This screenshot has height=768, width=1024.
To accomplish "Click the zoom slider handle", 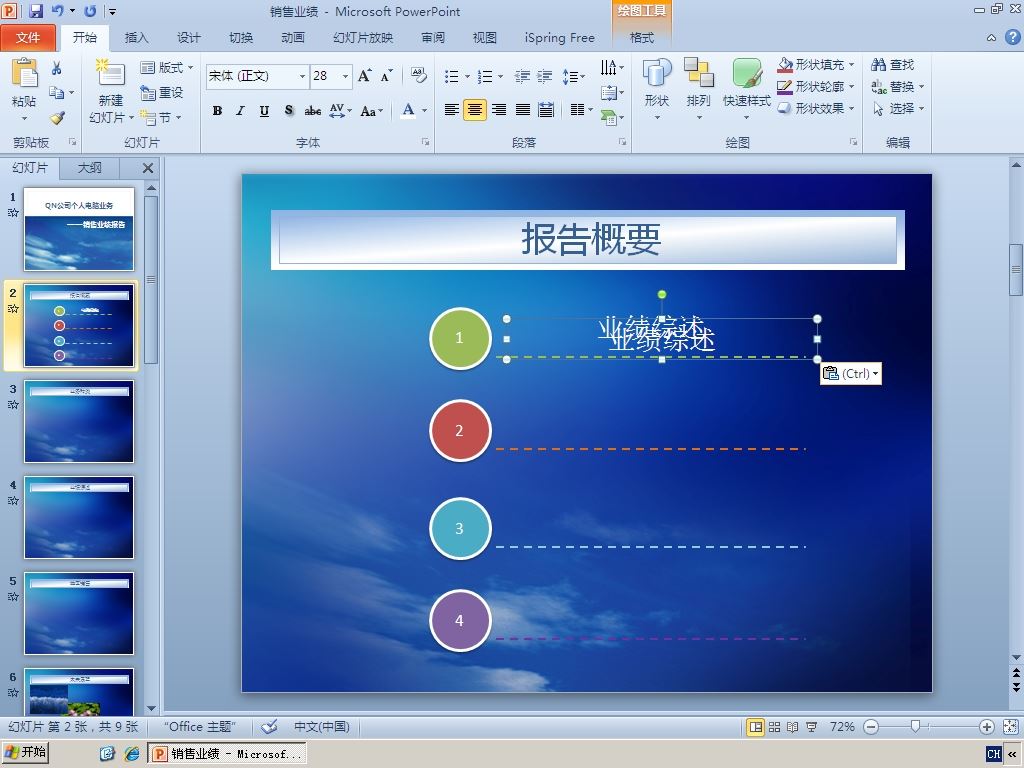I will point(916,727).
